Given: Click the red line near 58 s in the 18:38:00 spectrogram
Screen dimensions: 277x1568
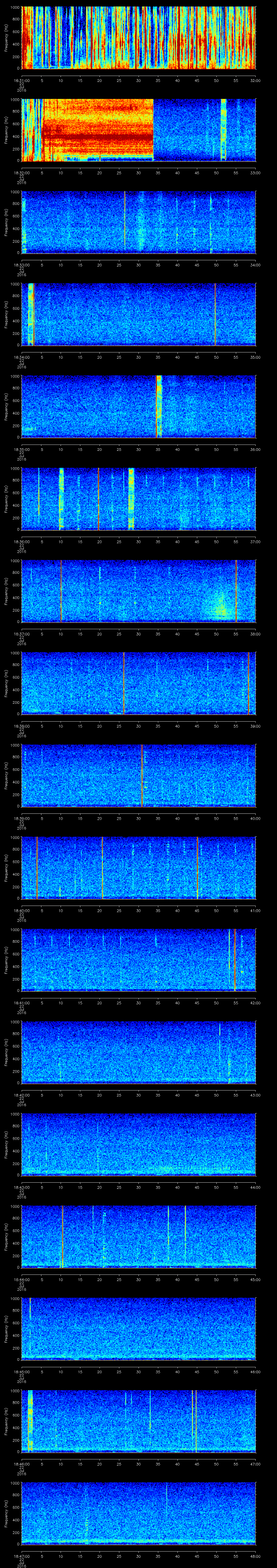Looking at the screenshot, I should pyautogui.click(x=248, y=683).
